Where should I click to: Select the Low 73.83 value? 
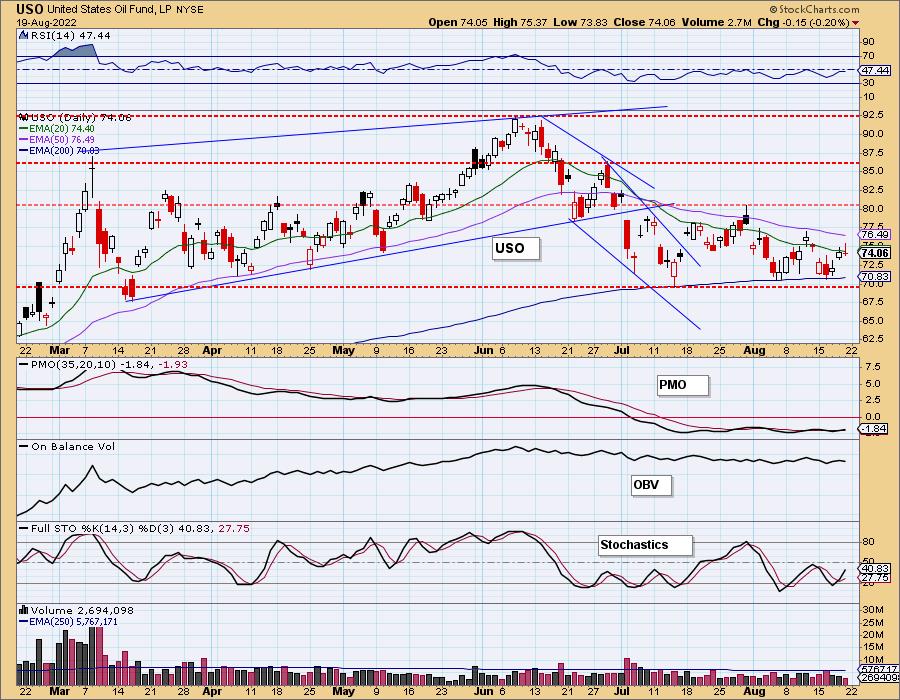[580, 22]
